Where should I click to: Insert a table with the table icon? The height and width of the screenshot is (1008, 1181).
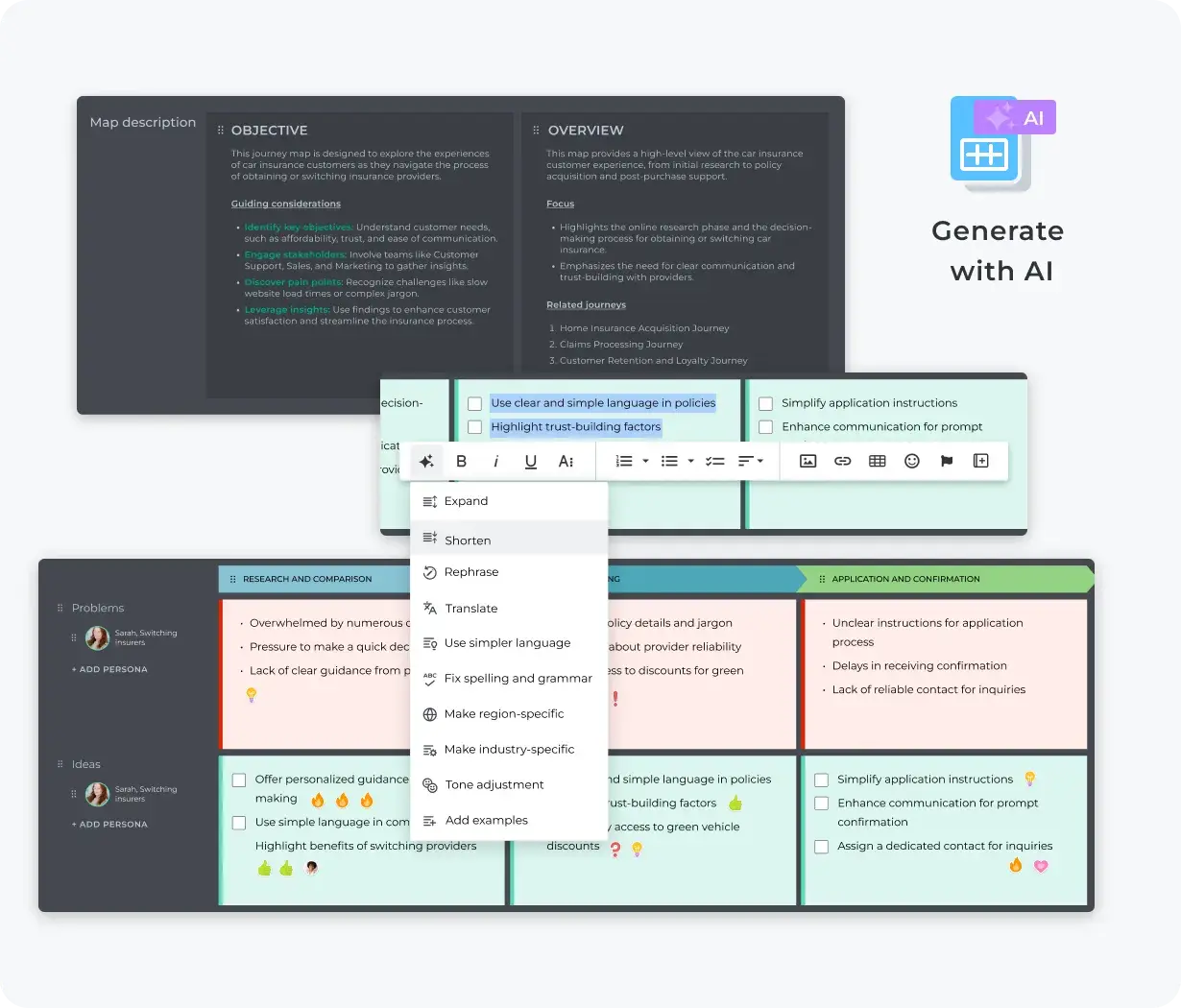(x=877, y=461)
